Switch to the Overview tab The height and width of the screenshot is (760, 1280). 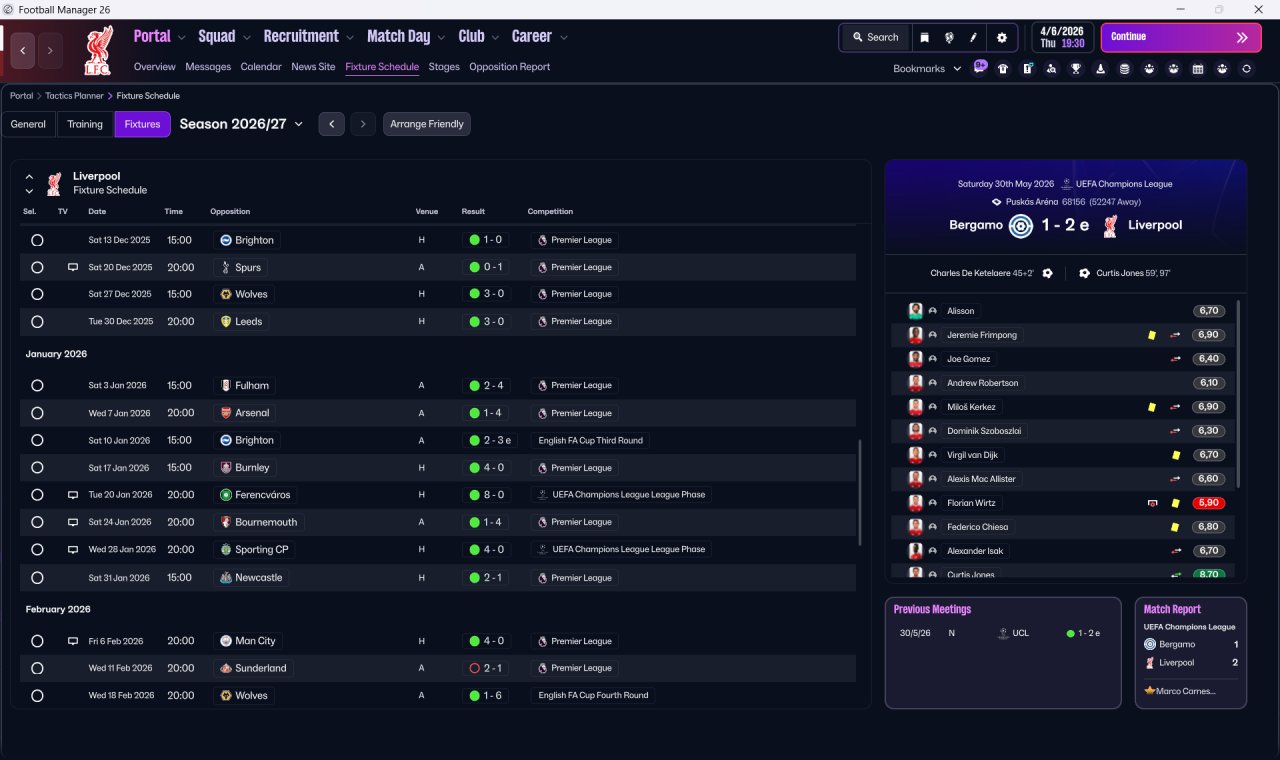(x=155, y=67)
